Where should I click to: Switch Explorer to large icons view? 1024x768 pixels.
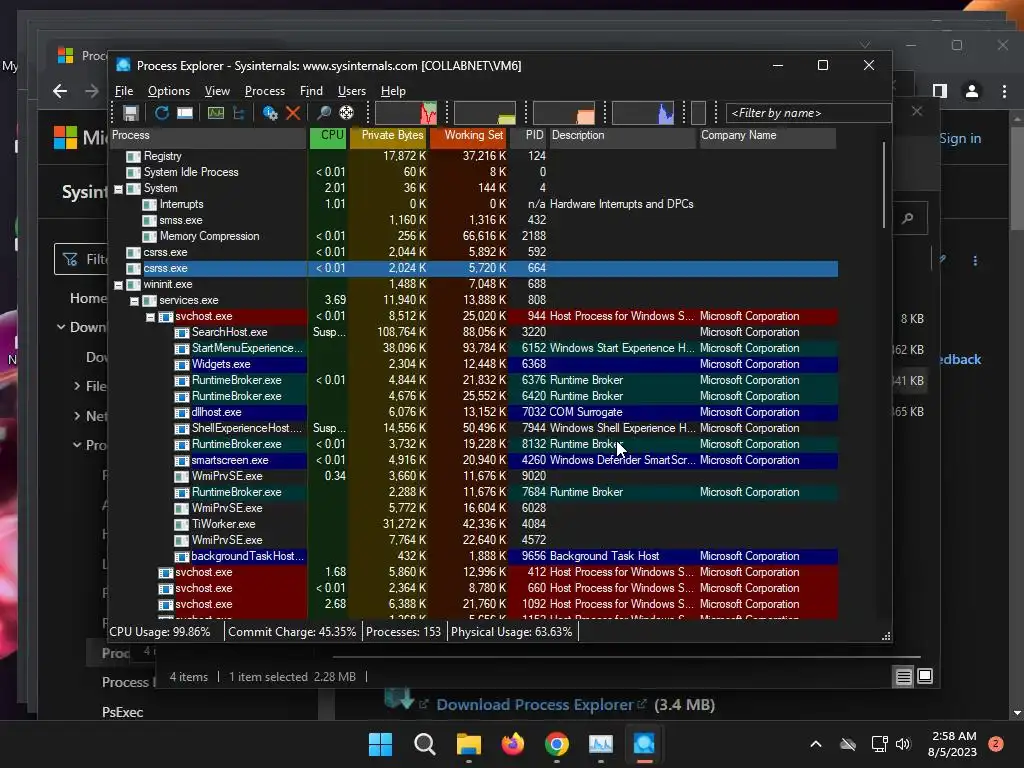925,676
